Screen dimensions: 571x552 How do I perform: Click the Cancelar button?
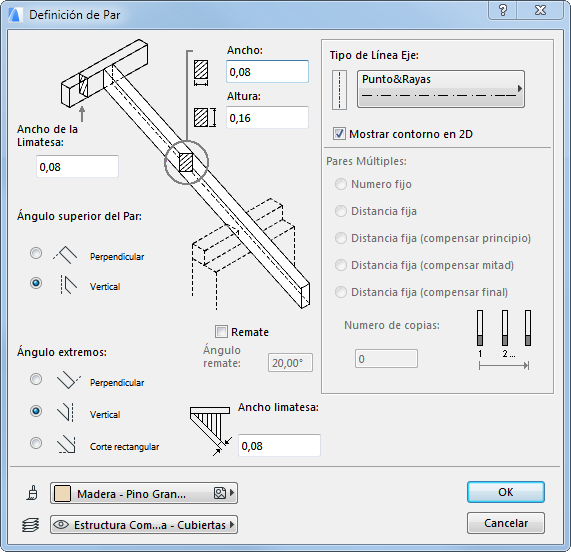pyautogui.click(x=506, y=523)
